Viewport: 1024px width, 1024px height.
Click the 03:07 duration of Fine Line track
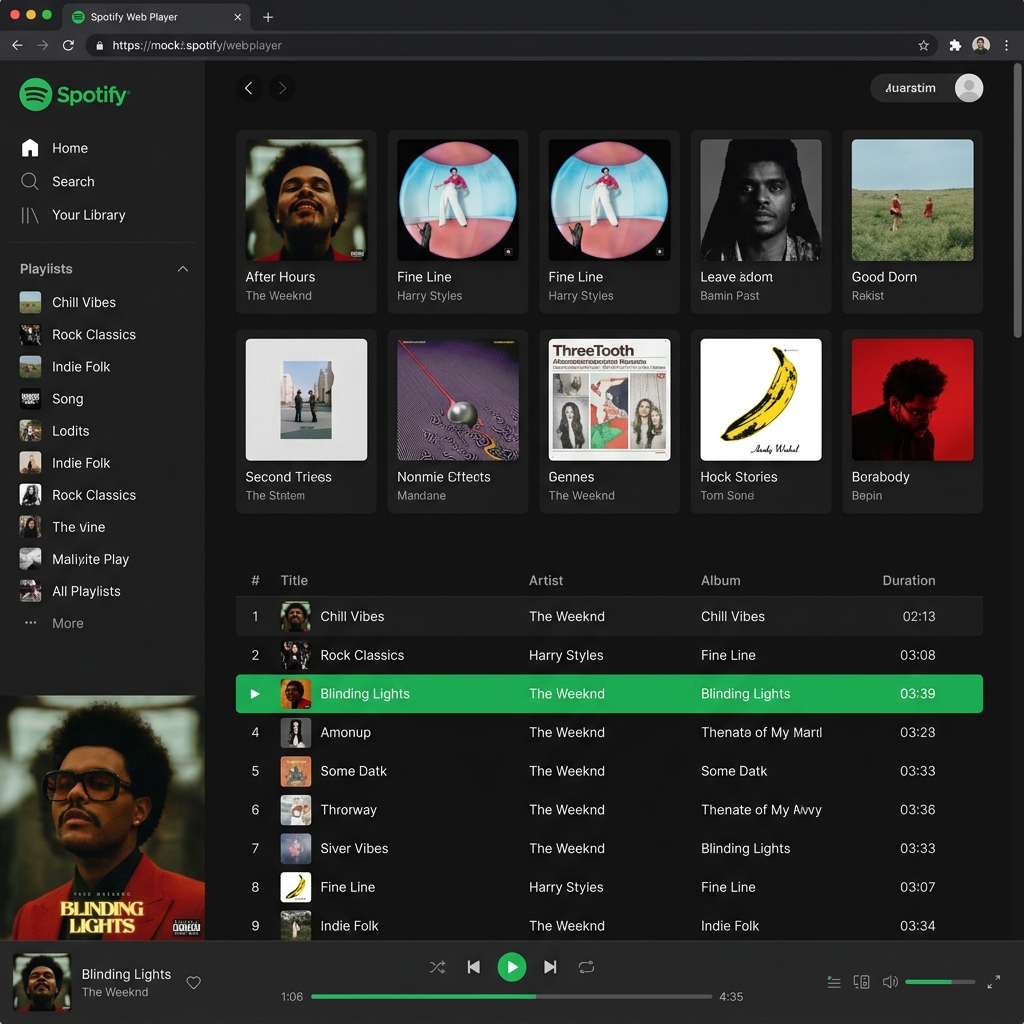coord(917,887)
